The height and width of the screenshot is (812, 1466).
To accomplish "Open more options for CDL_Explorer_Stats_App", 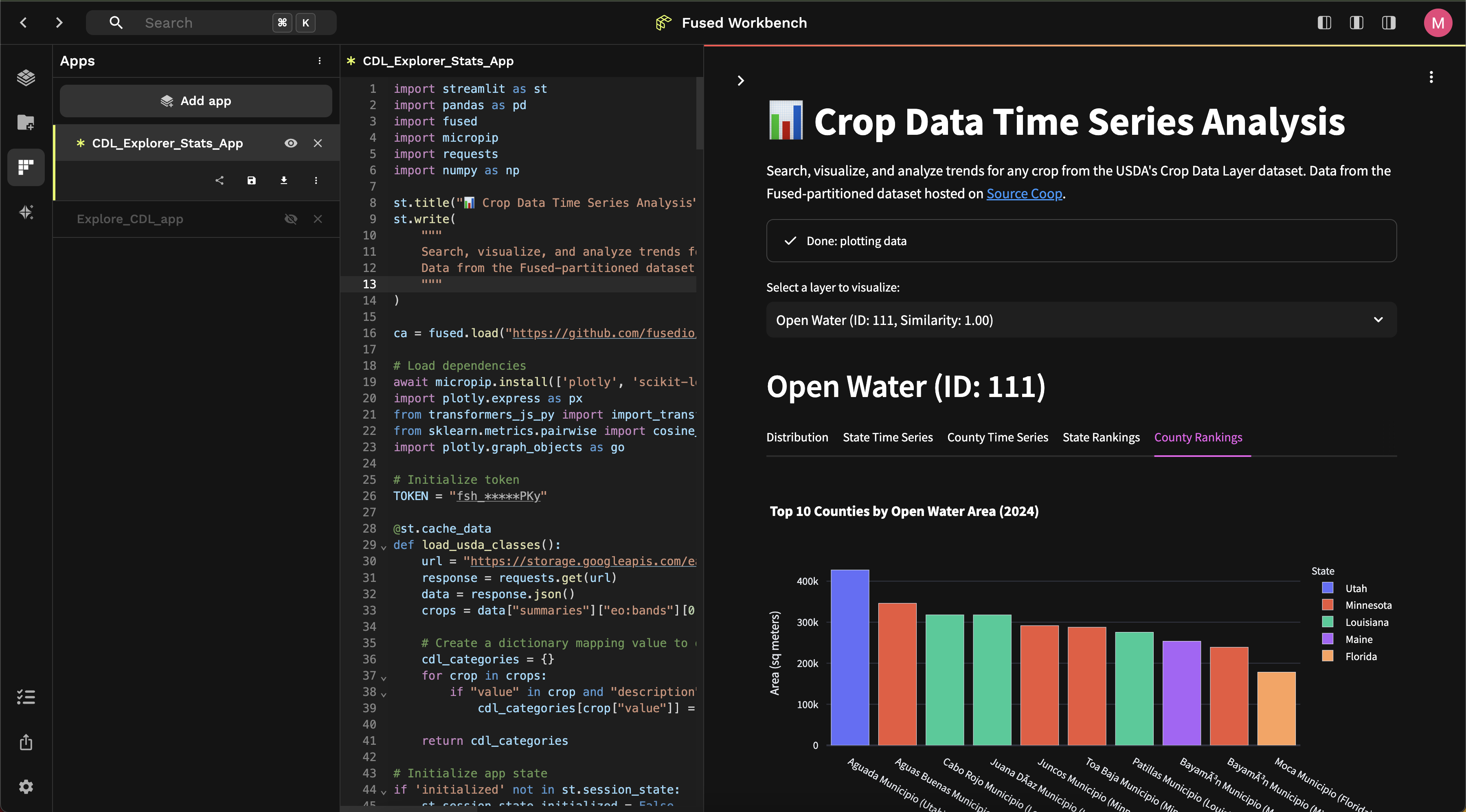I will tap(316, 180).
